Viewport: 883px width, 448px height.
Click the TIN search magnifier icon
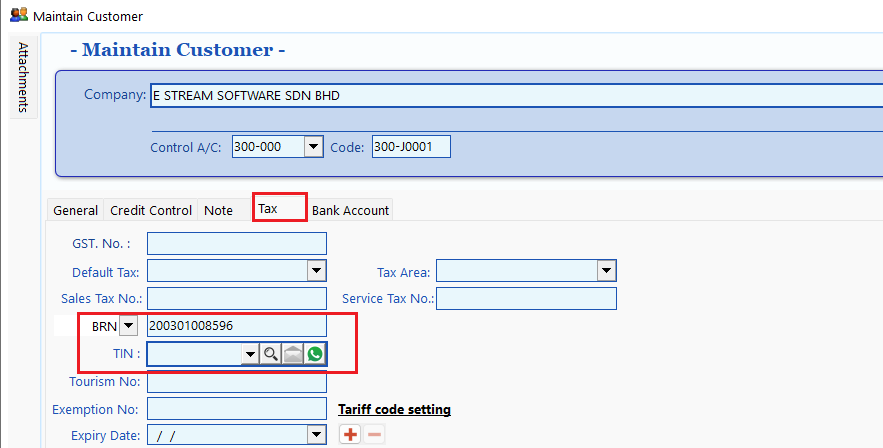[271, 354]
